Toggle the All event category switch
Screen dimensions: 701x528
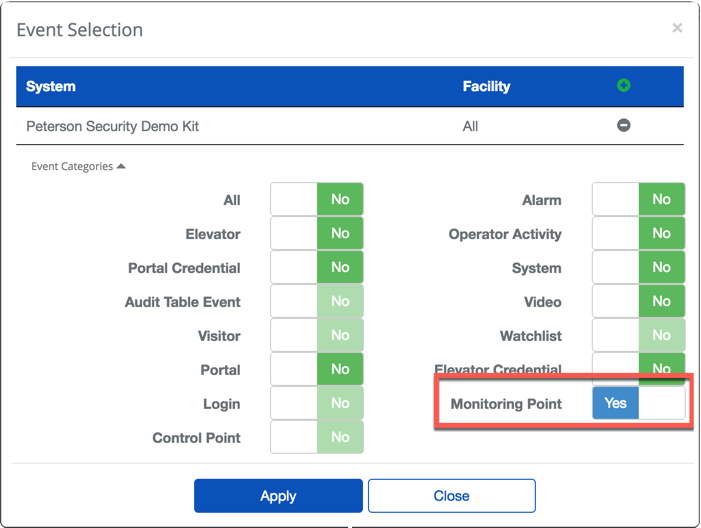[317, 200]
